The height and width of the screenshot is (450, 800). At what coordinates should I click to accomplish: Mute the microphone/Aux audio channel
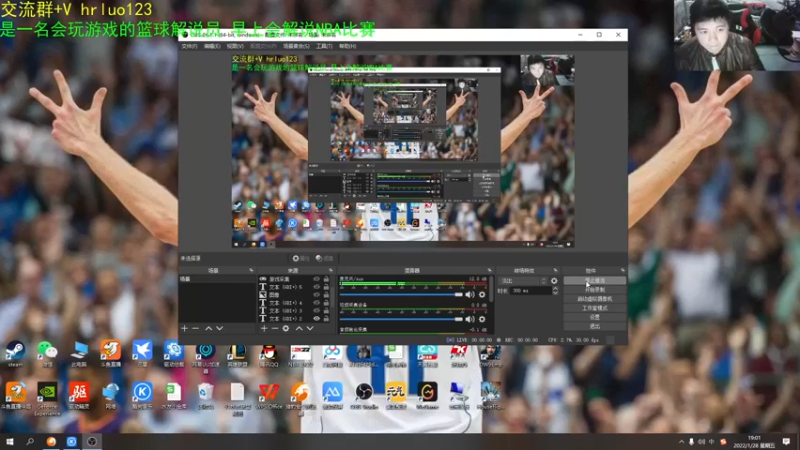click(x=470, y=294)
